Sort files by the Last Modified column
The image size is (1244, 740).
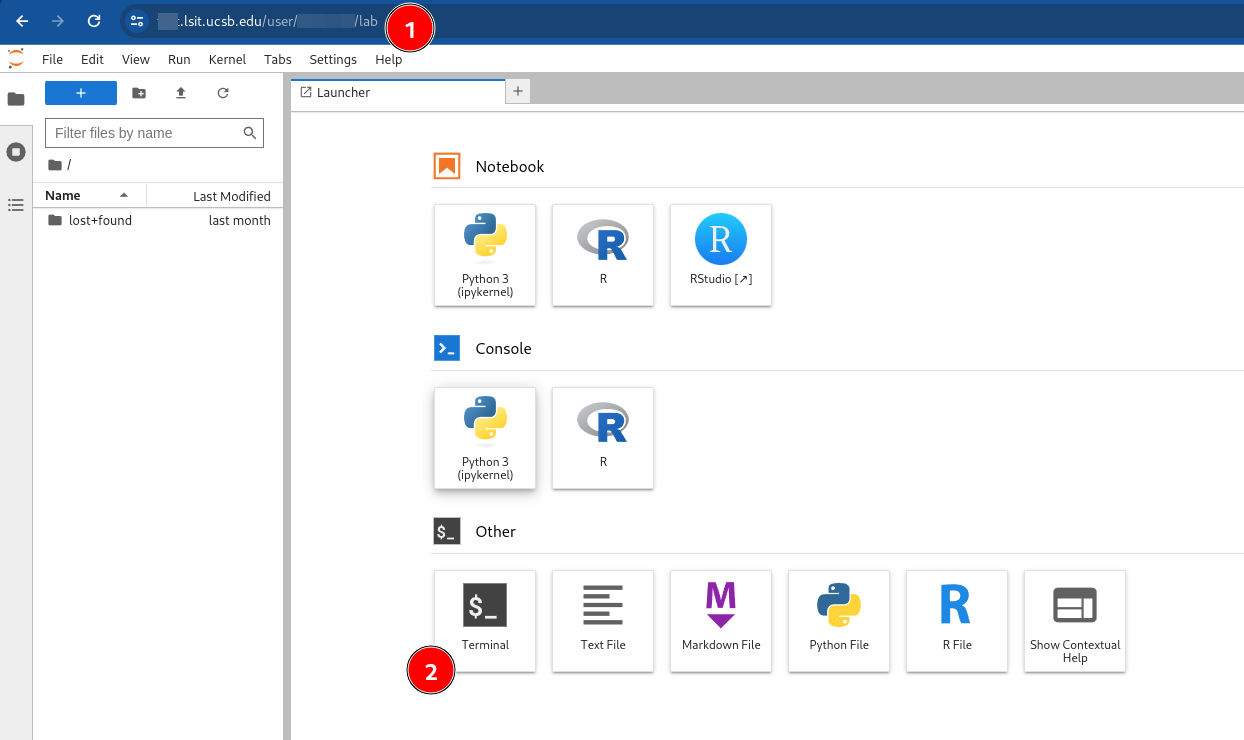coord(216,196)
